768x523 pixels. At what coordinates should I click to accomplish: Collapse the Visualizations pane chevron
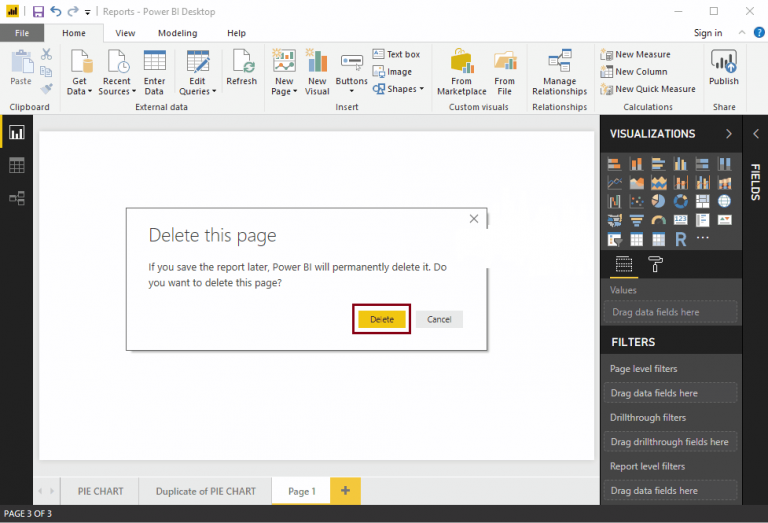point(728,134)
